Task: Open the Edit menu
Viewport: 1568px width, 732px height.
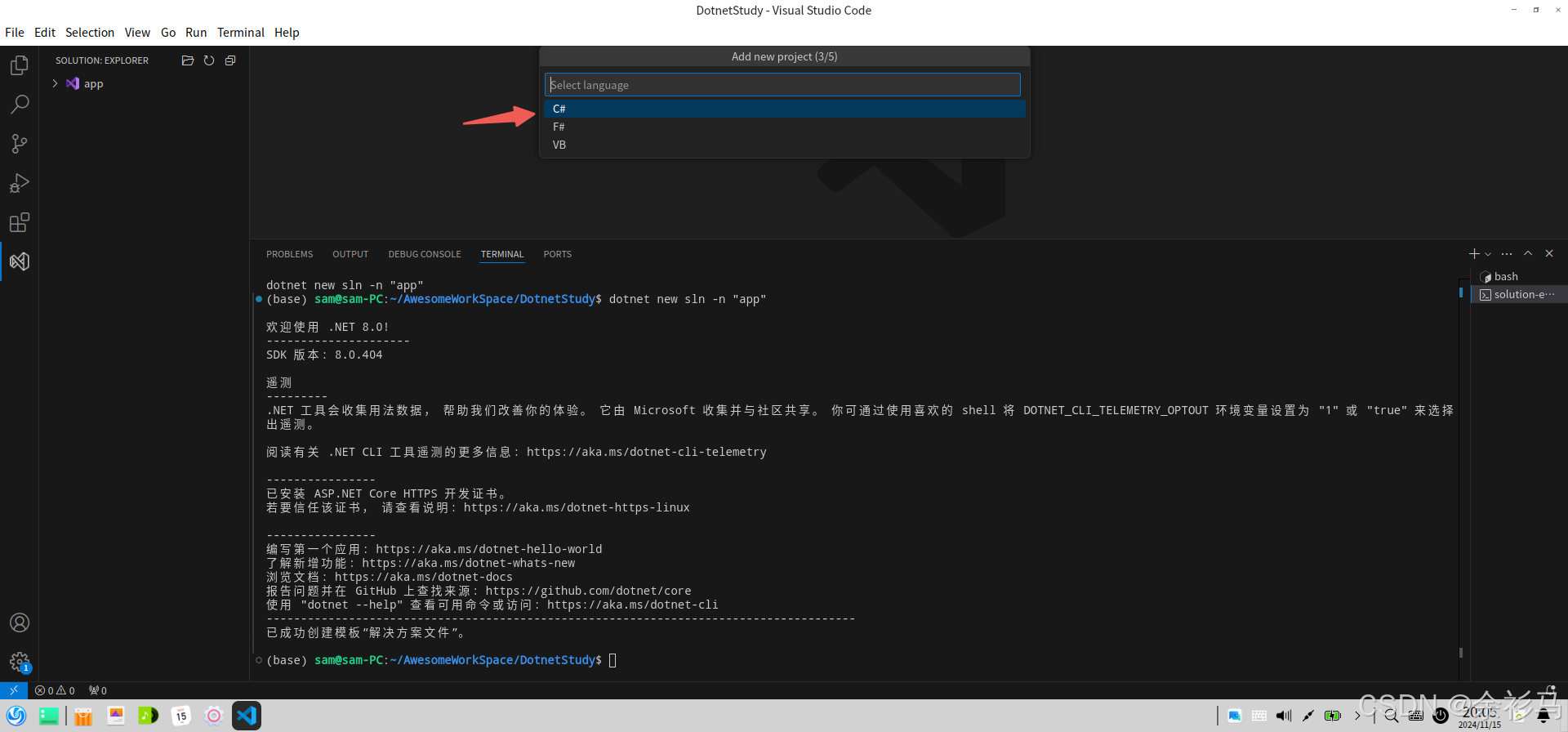Action: 45,33
